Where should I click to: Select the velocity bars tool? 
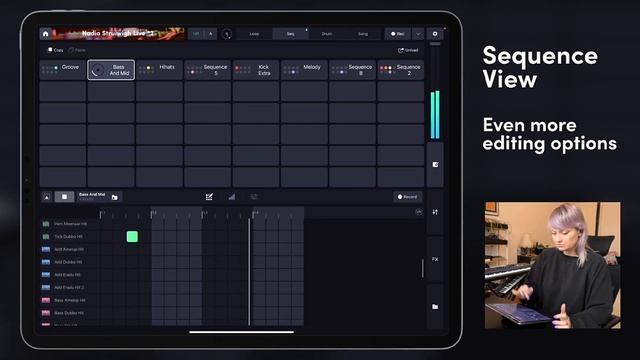232,197
